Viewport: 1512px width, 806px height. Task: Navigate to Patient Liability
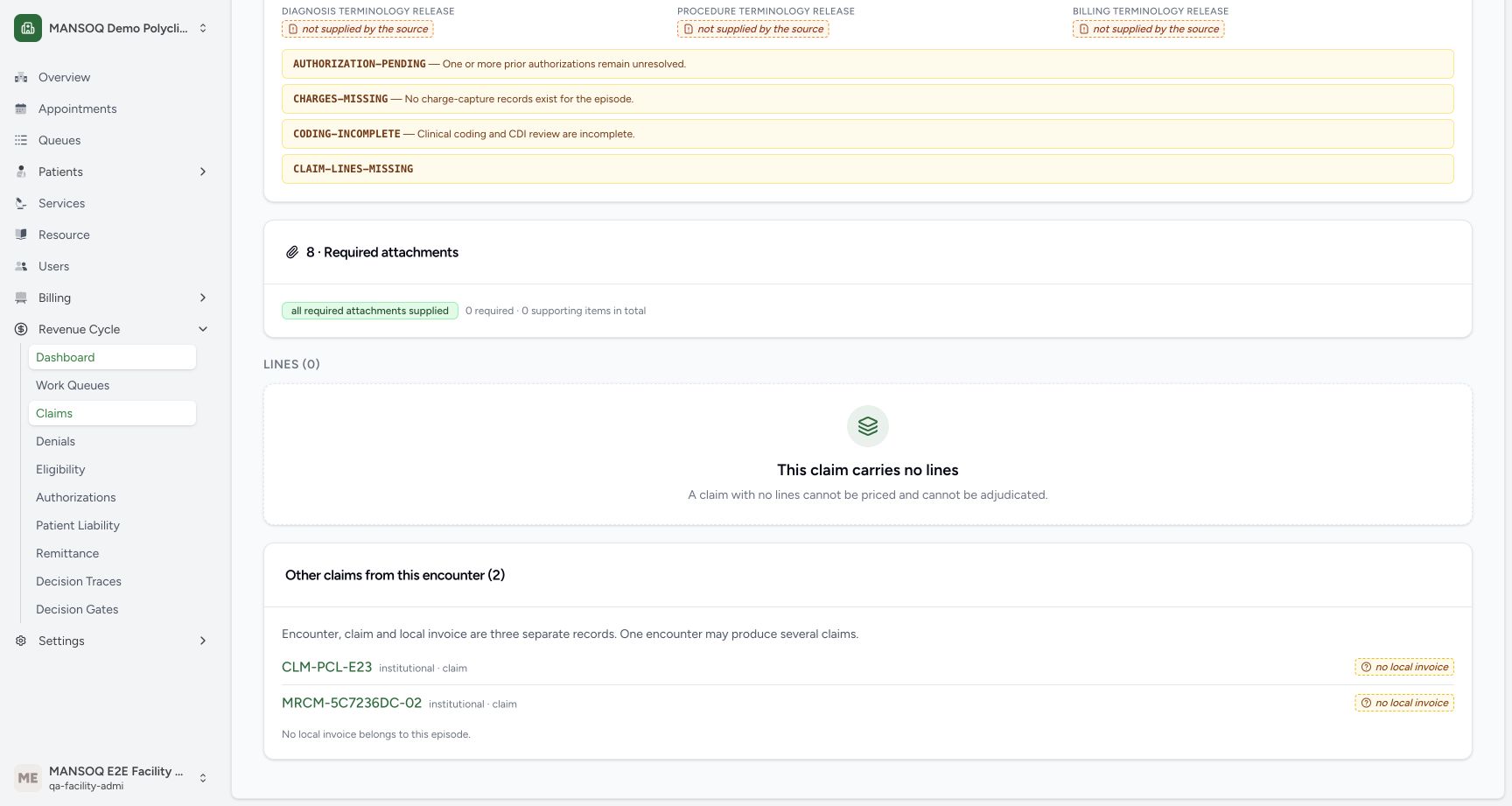112,525
